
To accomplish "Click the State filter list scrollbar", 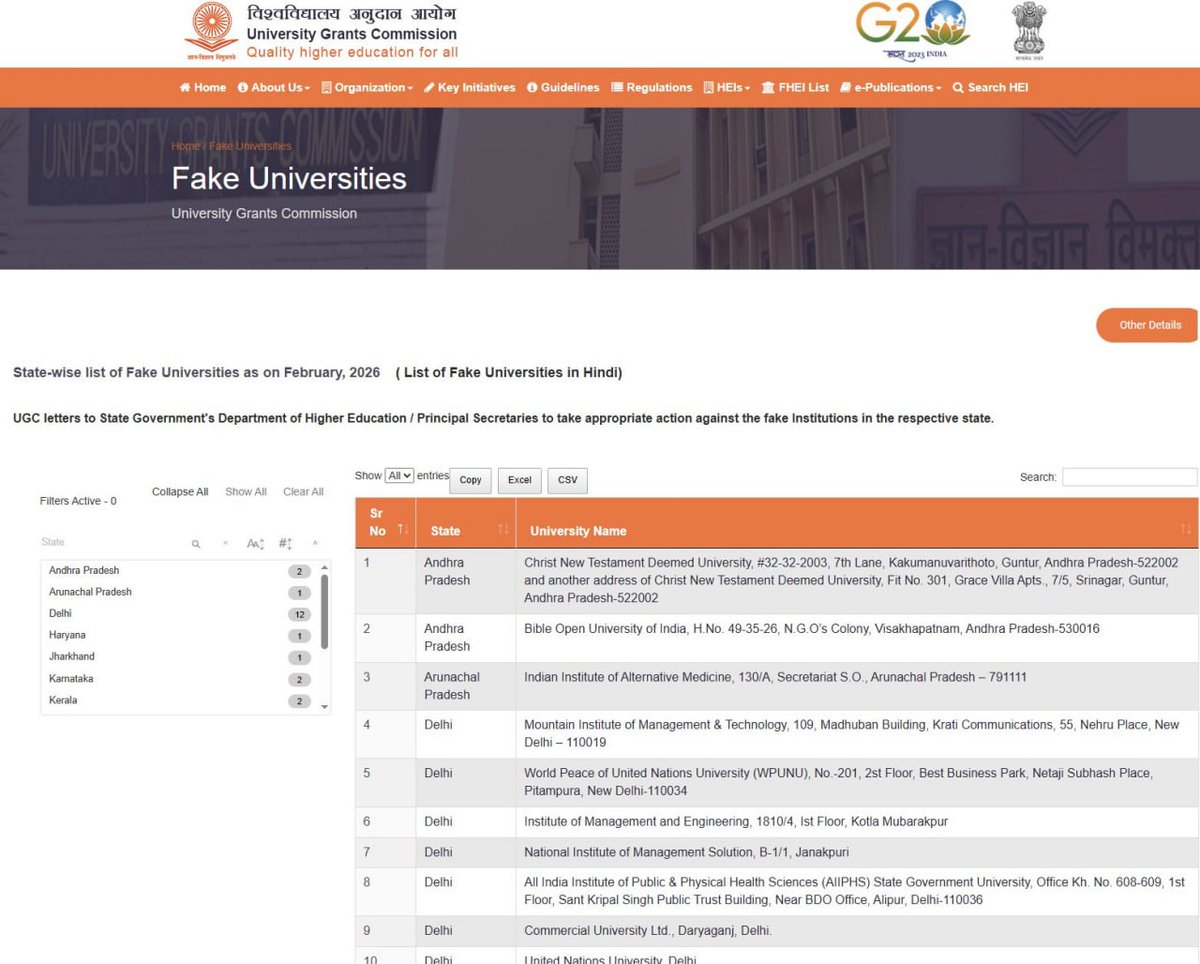I will (324, 610).
